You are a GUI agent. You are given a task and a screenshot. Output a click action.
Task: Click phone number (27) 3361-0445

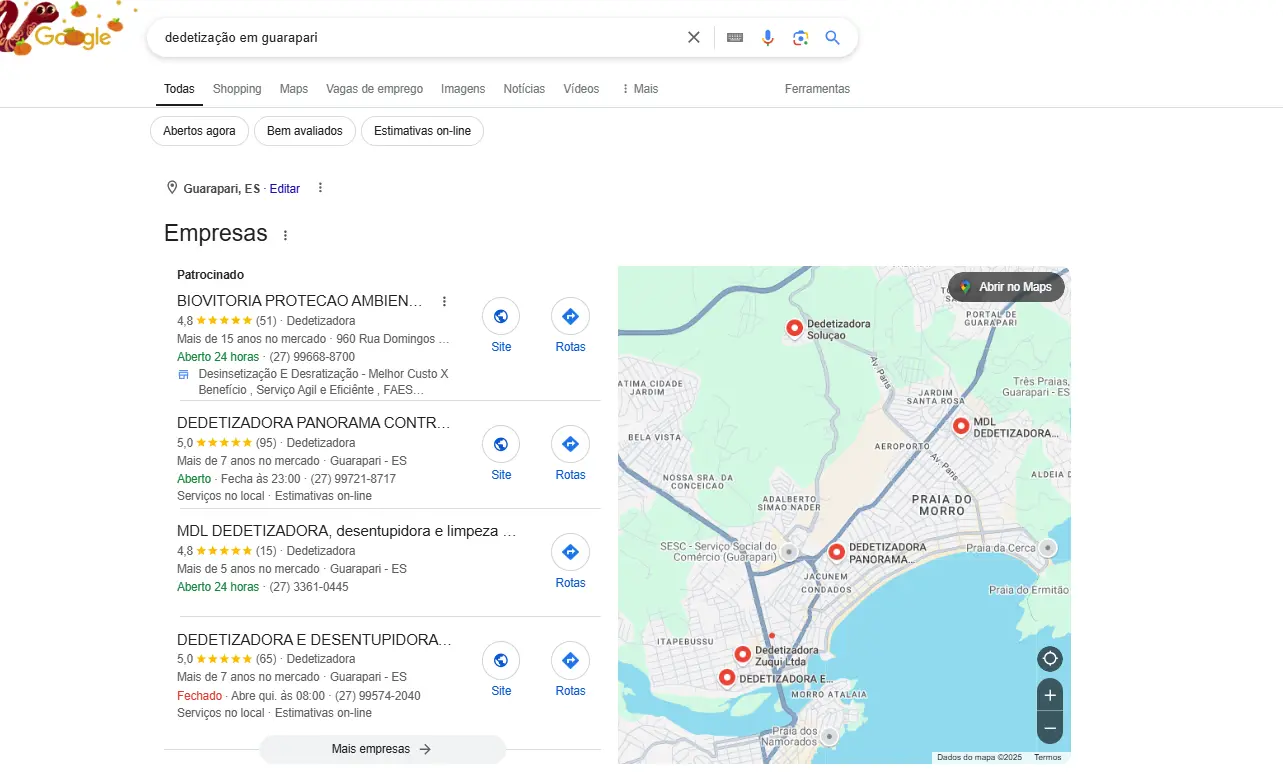click(309, 587)
